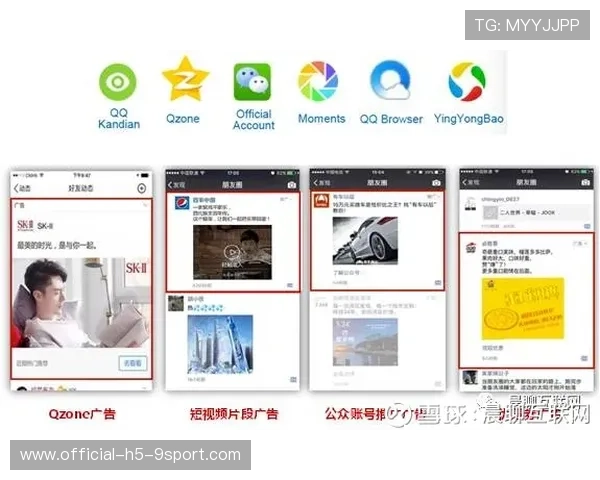Image resolution: width=600 pixels, height=480 pixels.
Task: Click the red 短视频片段广告 caption
Action: [234, 414]
